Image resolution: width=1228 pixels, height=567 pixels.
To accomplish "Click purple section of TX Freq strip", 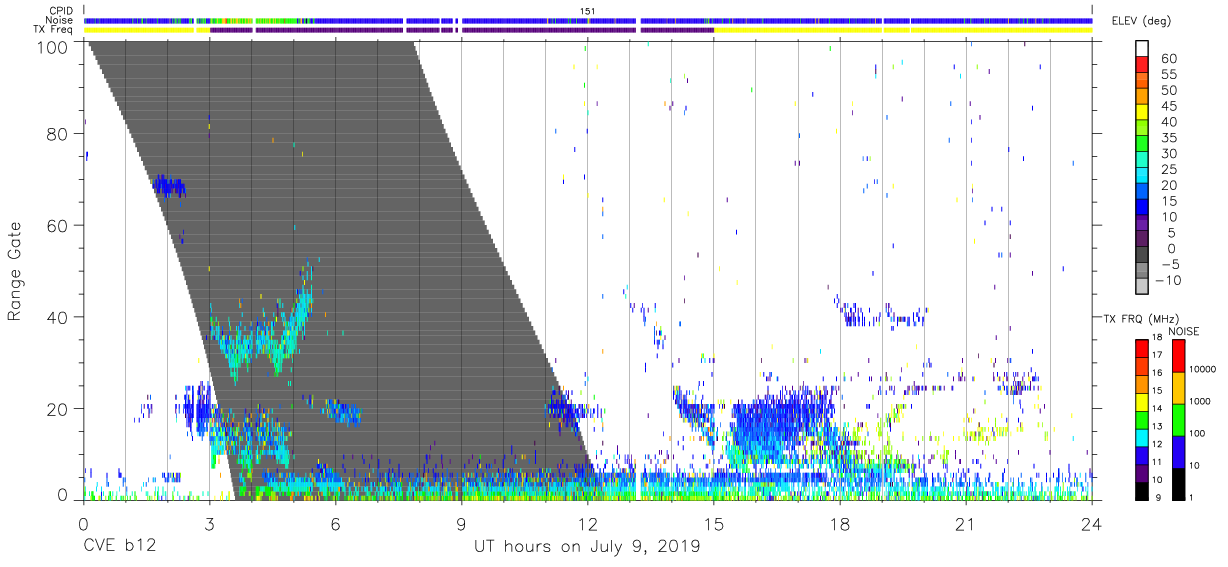I will tap(462, 30).
